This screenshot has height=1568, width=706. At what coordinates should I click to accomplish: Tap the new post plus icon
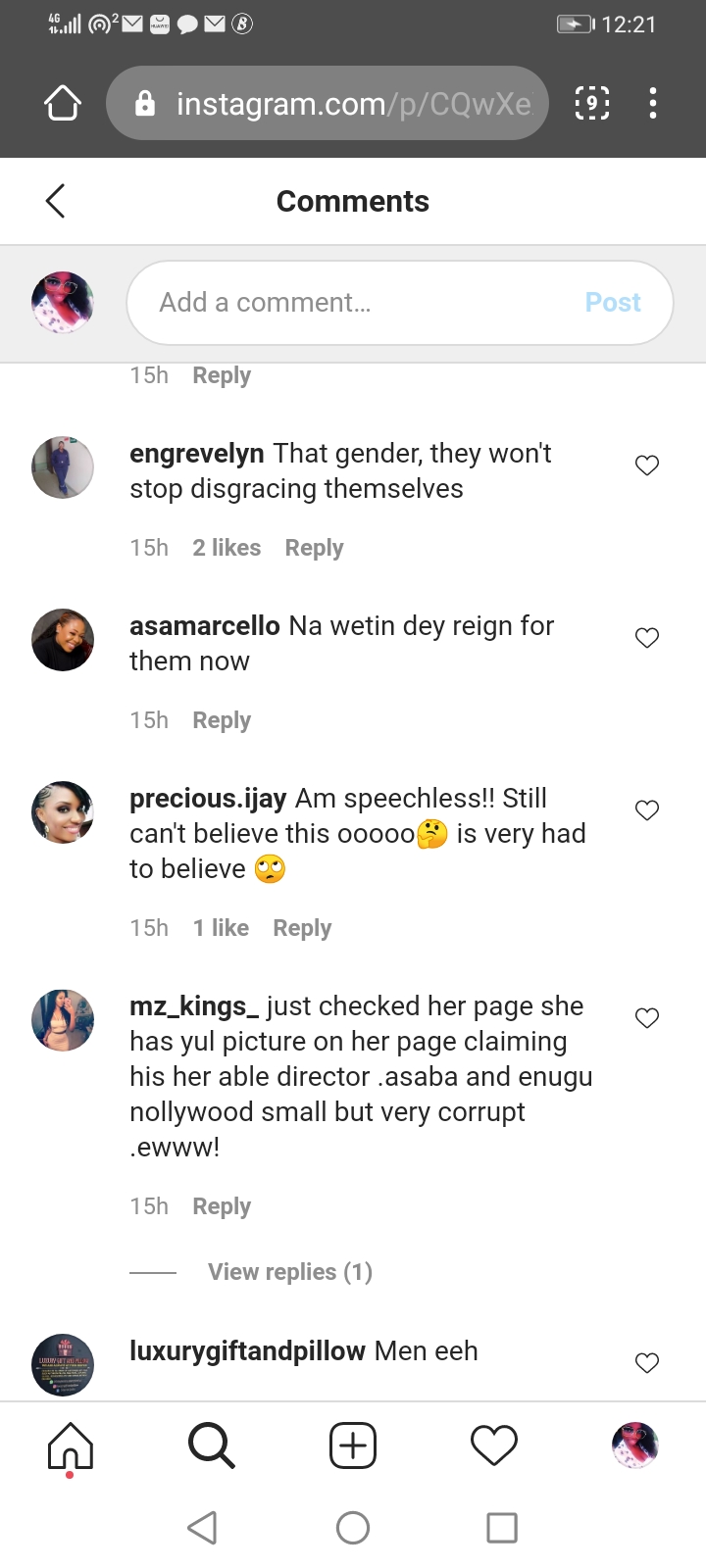pyautogui.click(x=353, y=1445)
